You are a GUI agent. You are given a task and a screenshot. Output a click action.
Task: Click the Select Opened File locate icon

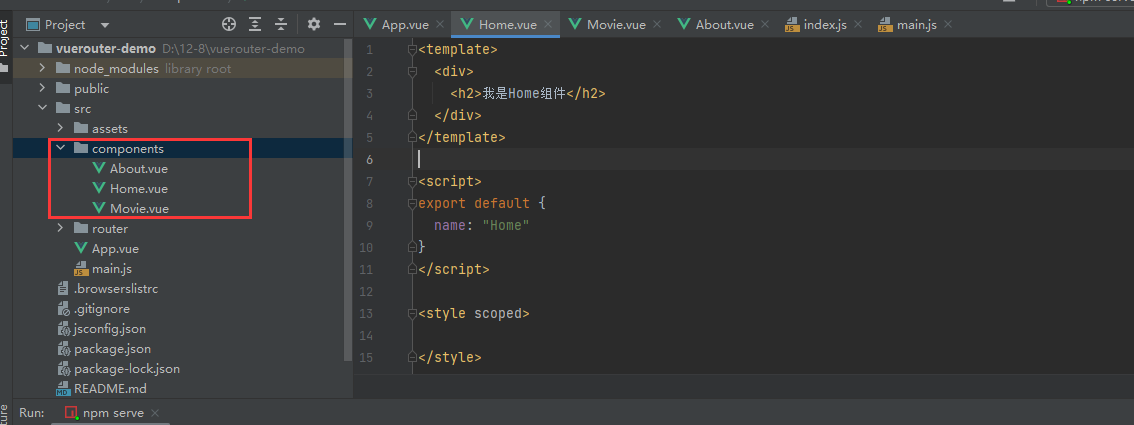click(229, 25)
